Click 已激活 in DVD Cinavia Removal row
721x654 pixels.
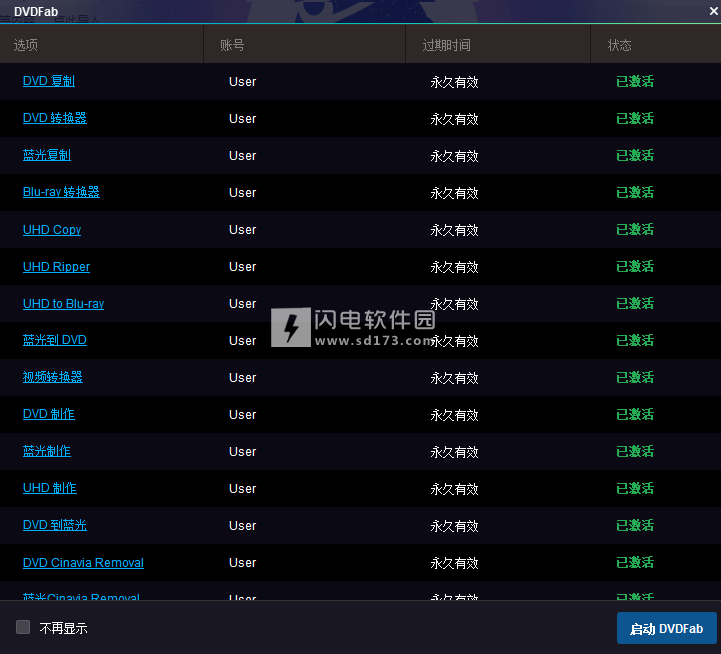click(x=635, y=562)
